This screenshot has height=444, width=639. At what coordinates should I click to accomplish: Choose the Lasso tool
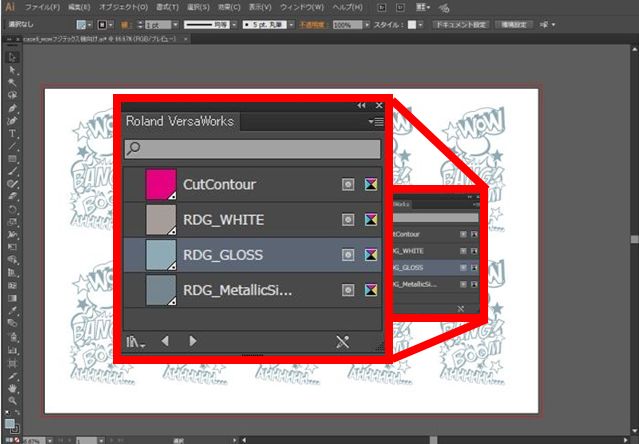coord(12,95)
